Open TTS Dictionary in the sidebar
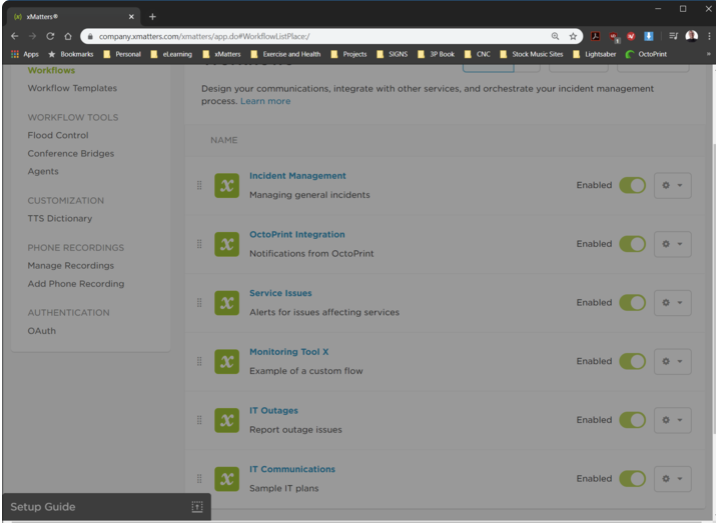 click(x=60, y=218)
